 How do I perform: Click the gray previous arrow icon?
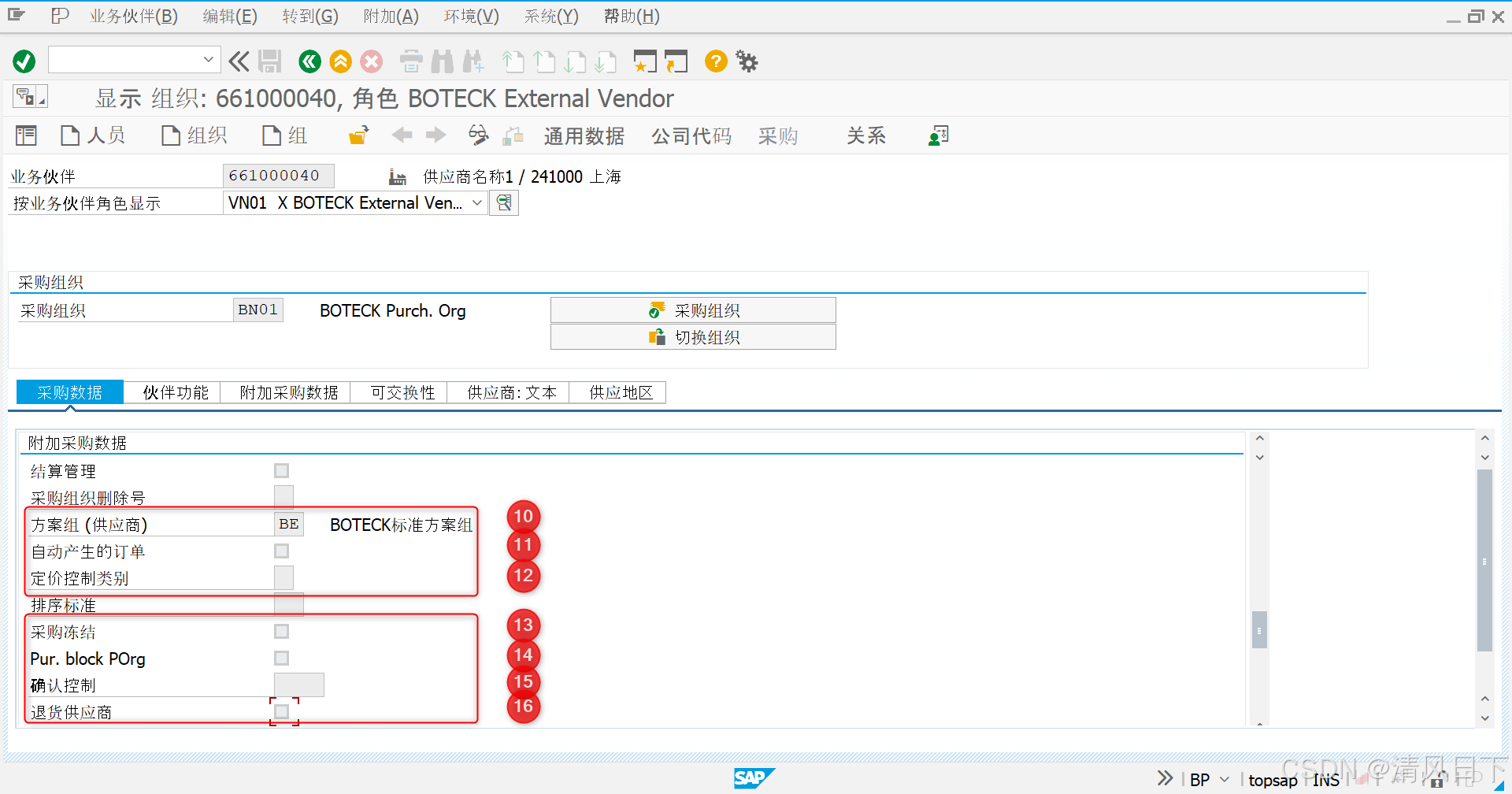tap(402, 135)
